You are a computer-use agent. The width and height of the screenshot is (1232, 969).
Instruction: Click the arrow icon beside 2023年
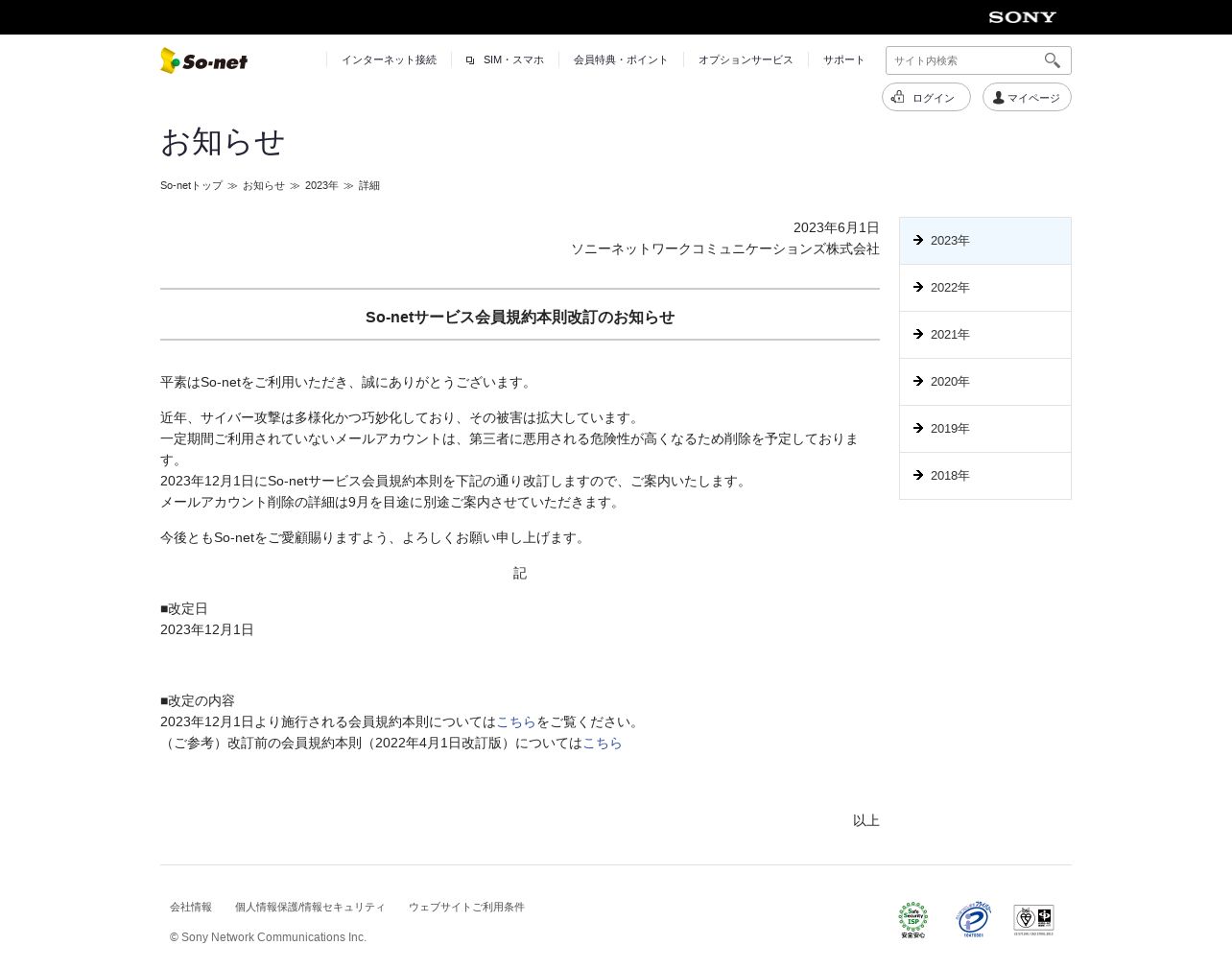[x=918, y=240]
